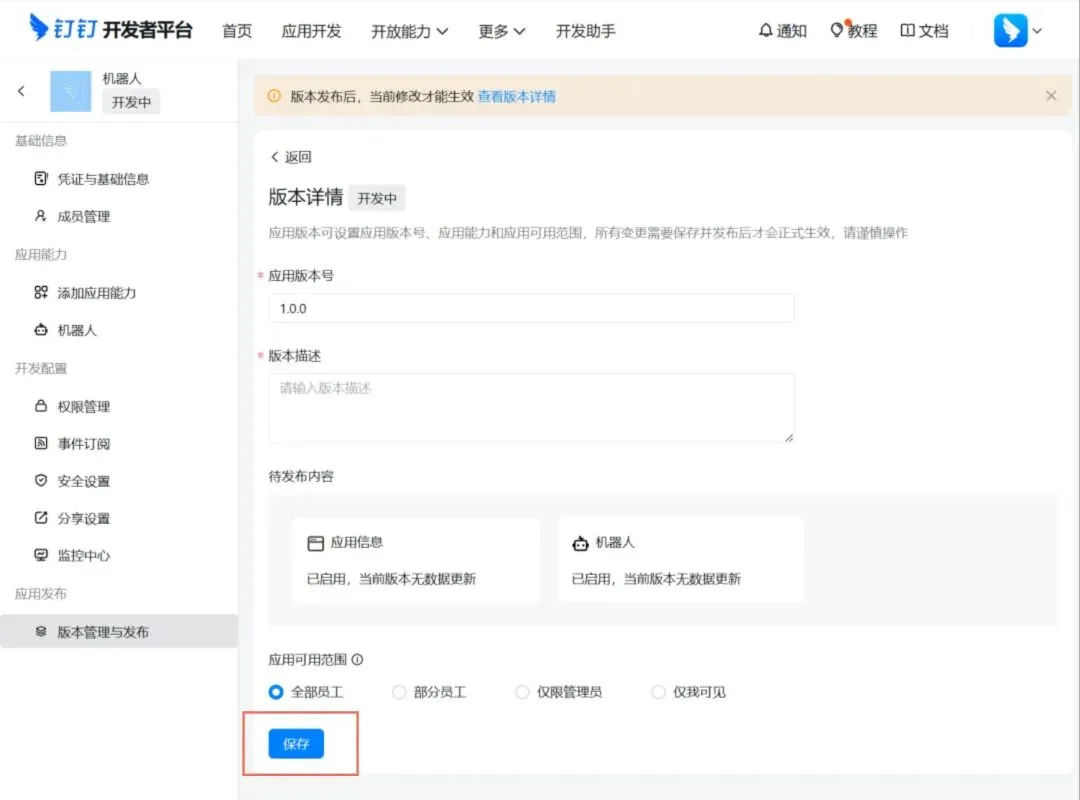Click the info icon in the notice banner
The width and height of the screenshot is (1080, 800).
(x=274, y=96)
